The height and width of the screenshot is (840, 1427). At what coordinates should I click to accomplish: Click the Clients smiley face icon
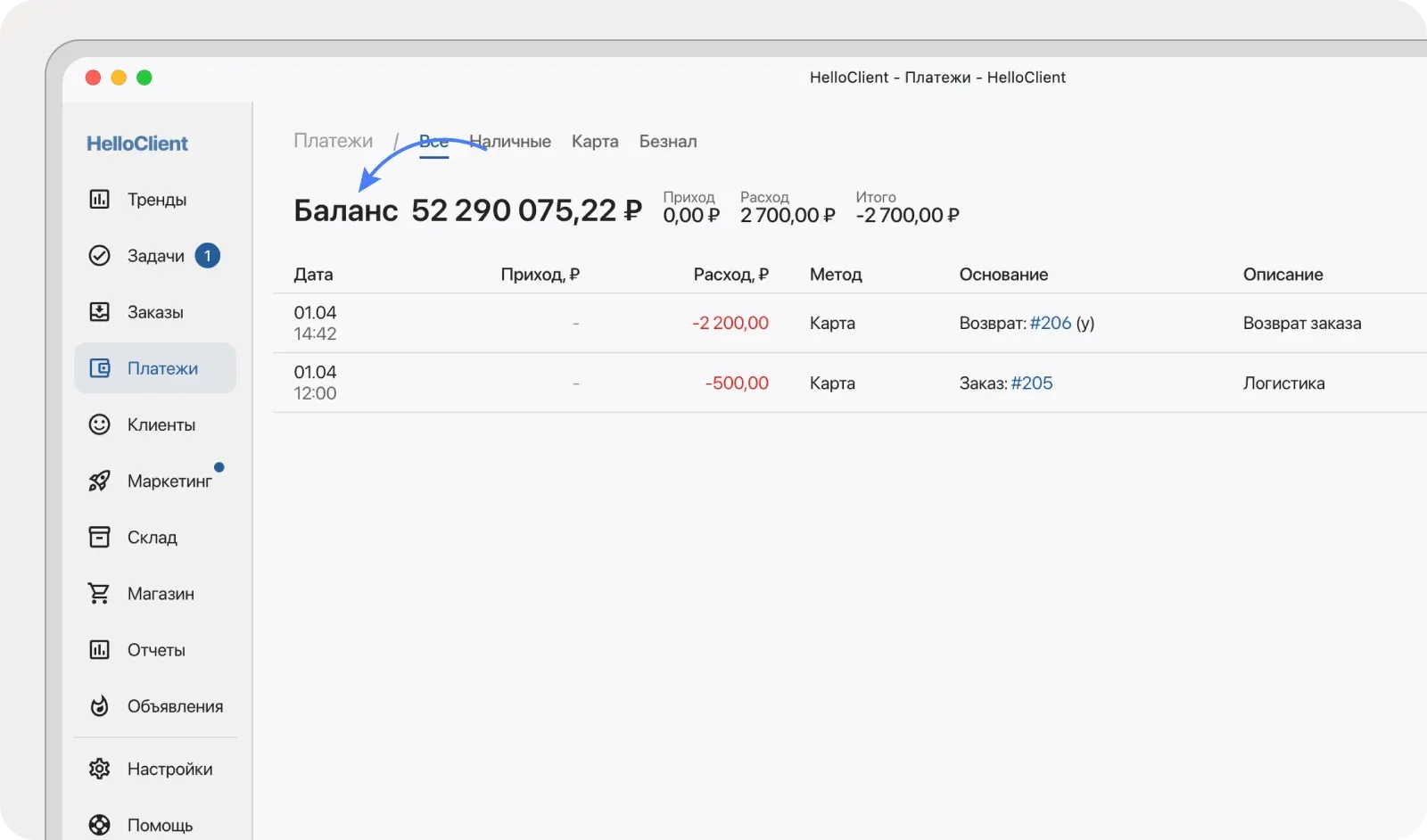[99, 424]
